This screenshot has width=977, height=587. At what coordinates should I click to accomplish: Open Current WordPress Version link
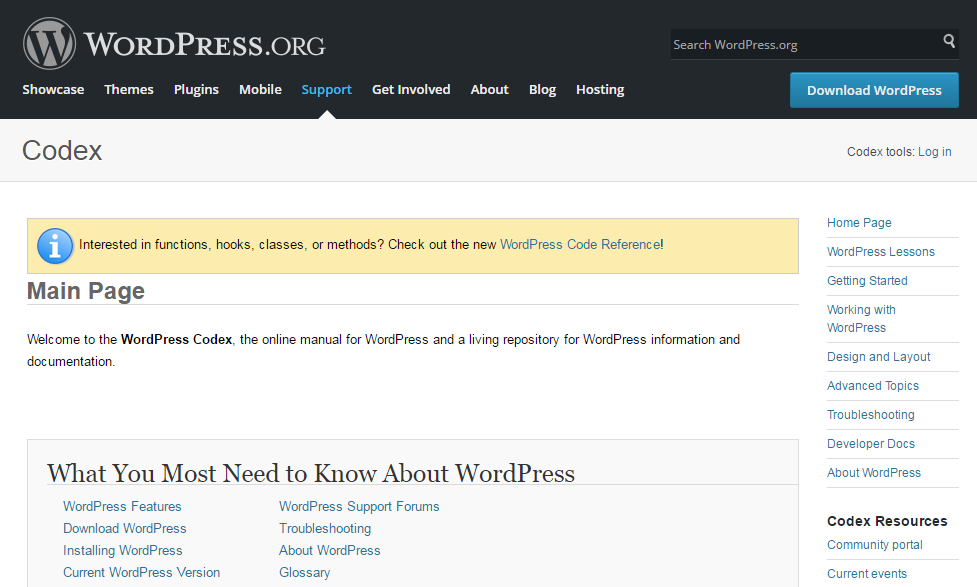click(141, 573)
